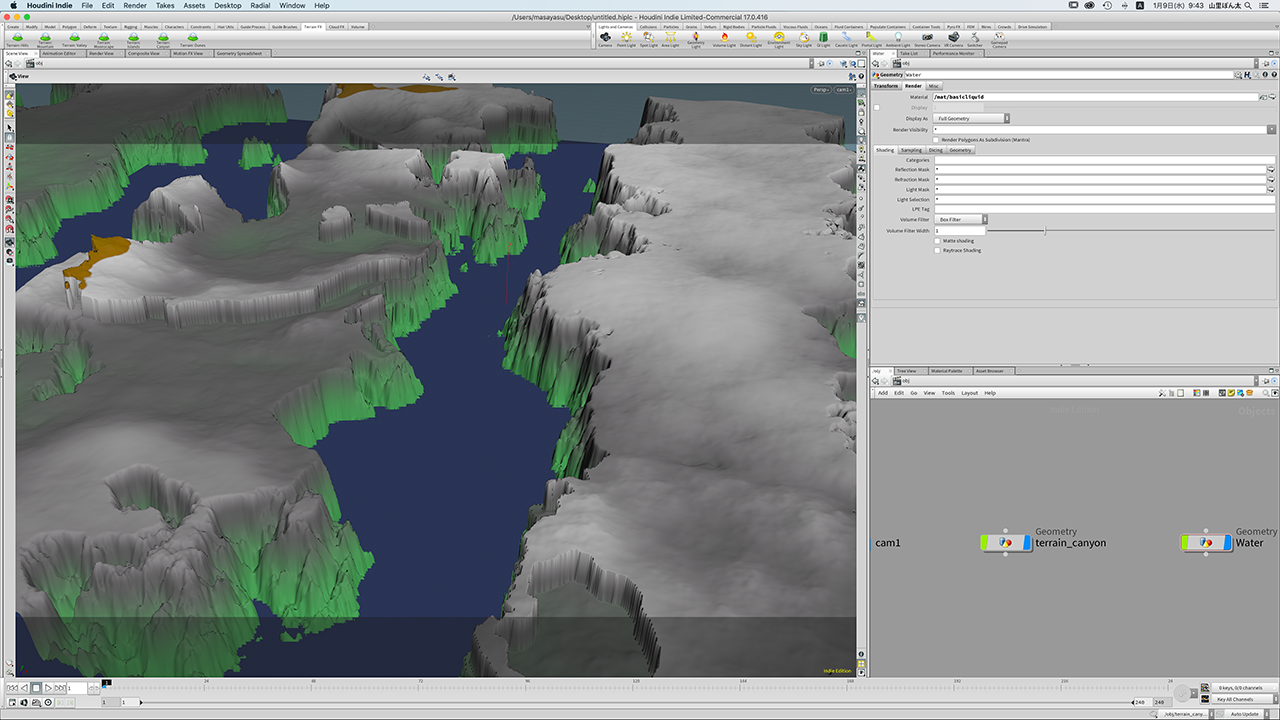This screenshot has width=1280, height=720.
Task: Select the Terrain Dunes shelf tool
Action: (192, 38)
